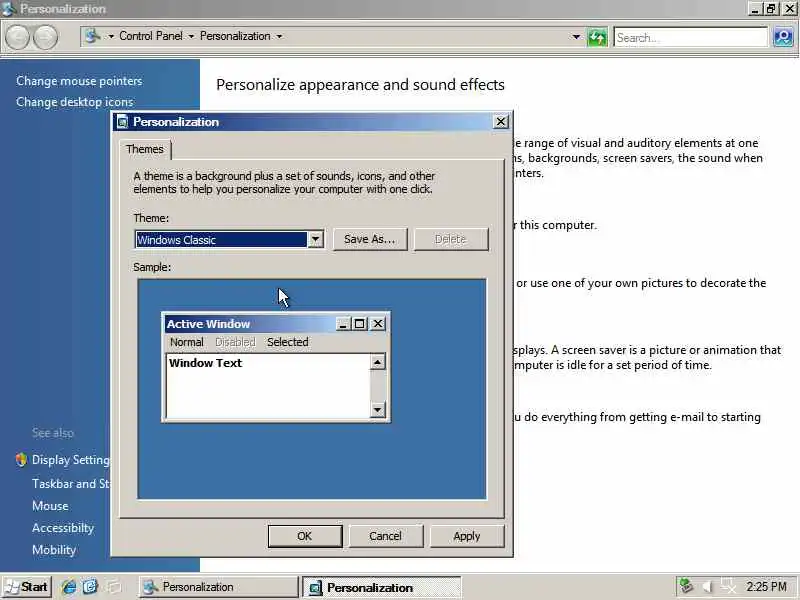Click Selected in the sample window menu
The height and width of the screenshot is (600, 800).
point(287,342)
